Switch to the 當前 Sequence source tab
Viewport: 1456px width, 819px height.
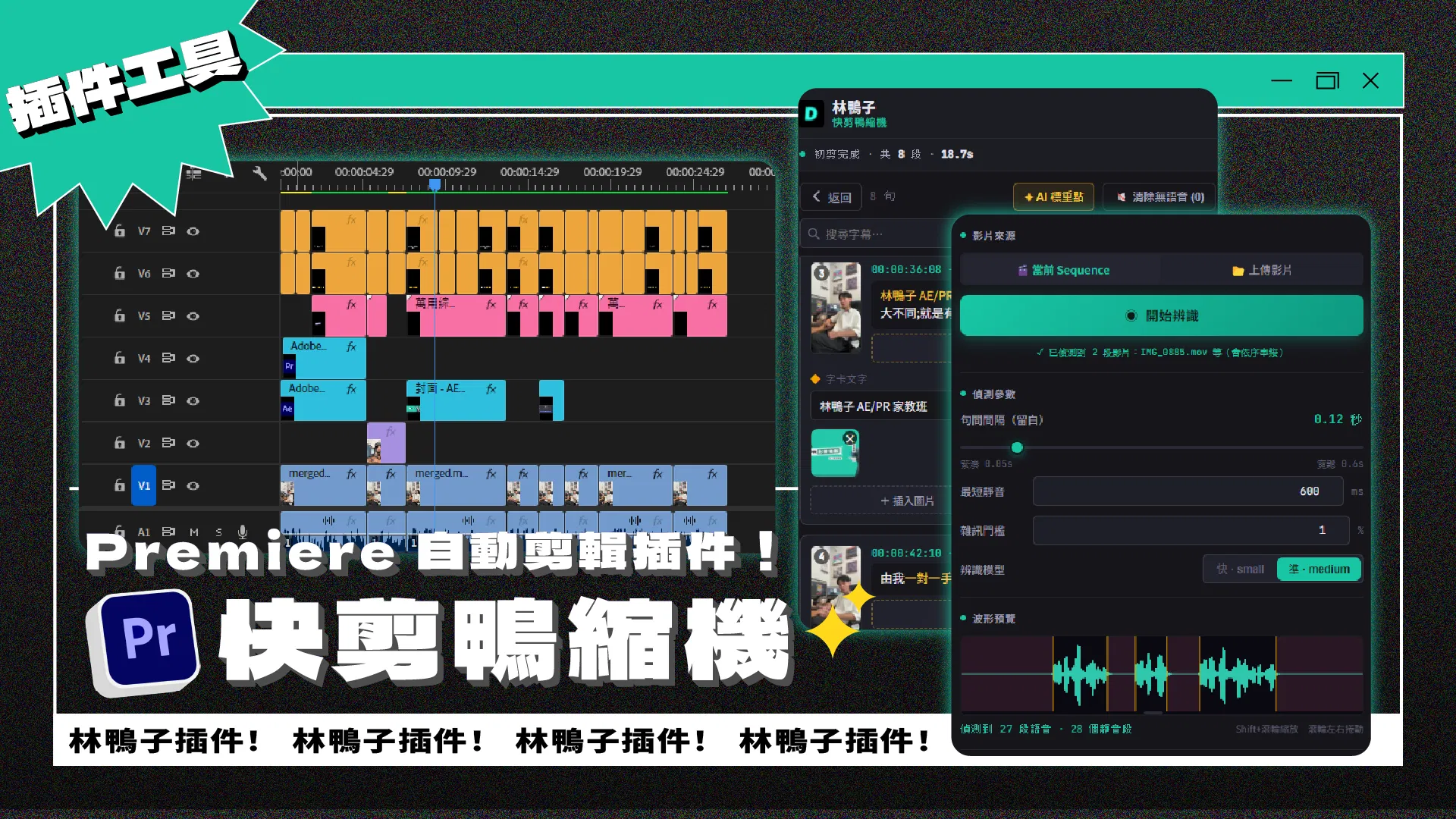[x=1062, y=270]
